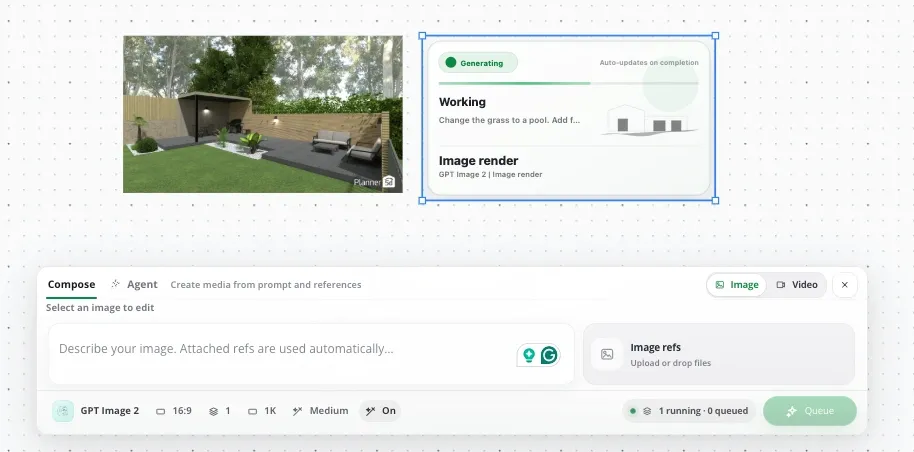Image resolution: width=914 pixels, height=452 pixels.
Task: Change the image count set to 1
Action: [220, 411]
